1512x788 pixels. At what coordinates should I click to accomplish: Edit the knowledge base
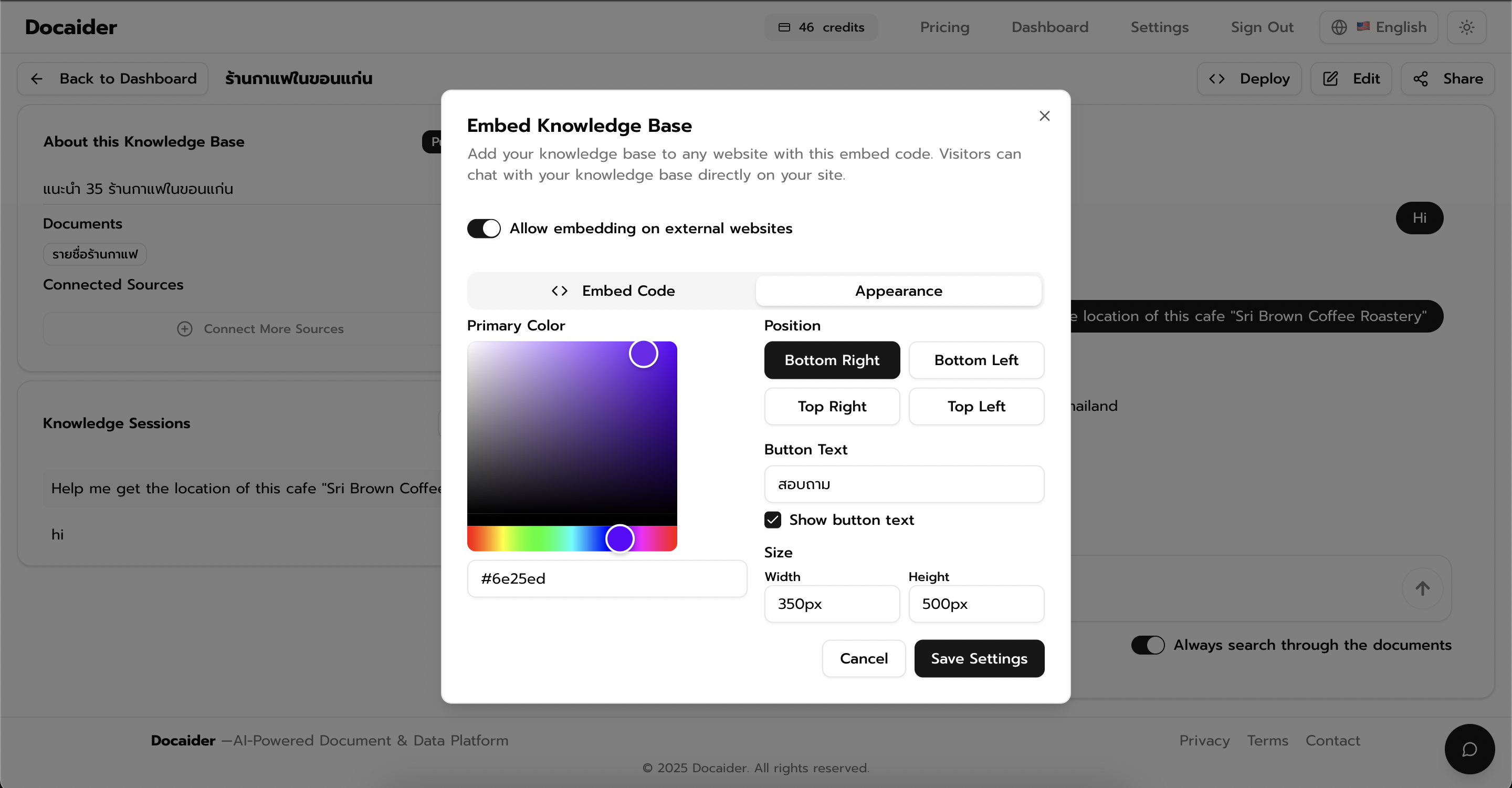click(1351, 79)
